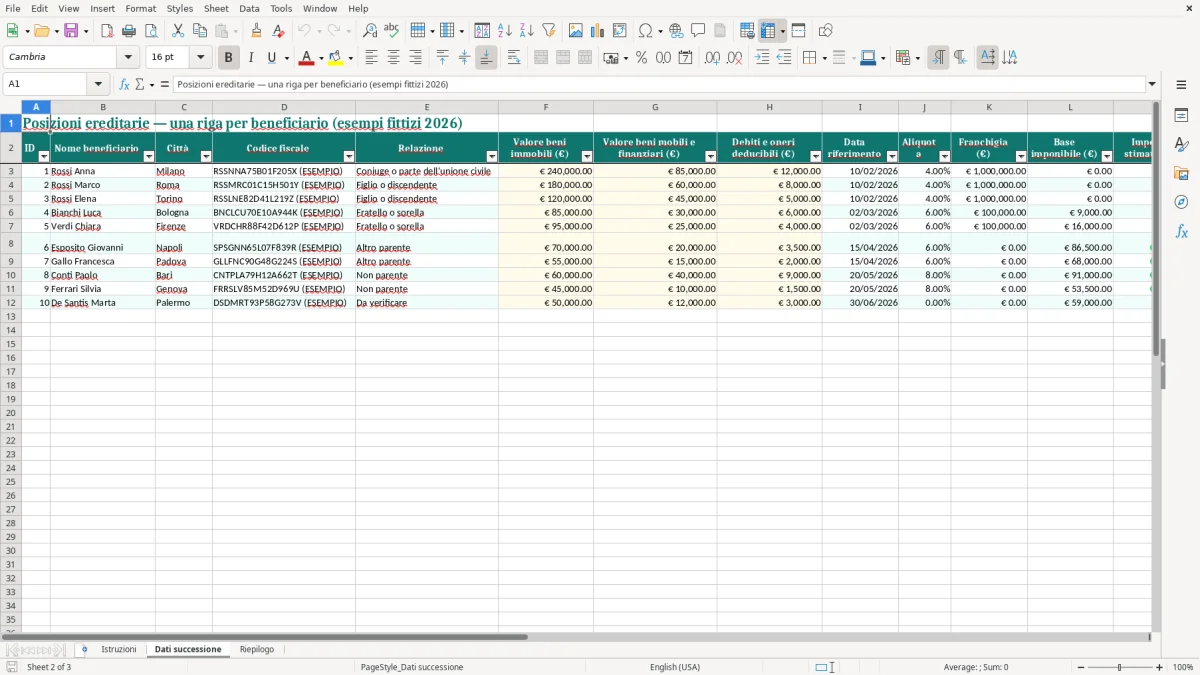Insert a pivot table
The height and width of the screenshot is (675, 1200).
pos(620,31)
